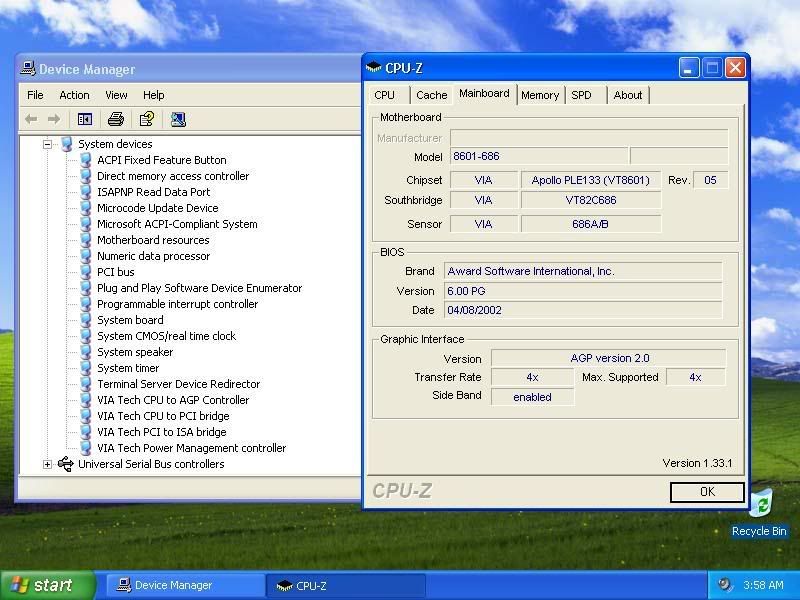Select VIA Tech CPU to AGP Controller
The image size is (800, 600).
(x=172, y=400)
